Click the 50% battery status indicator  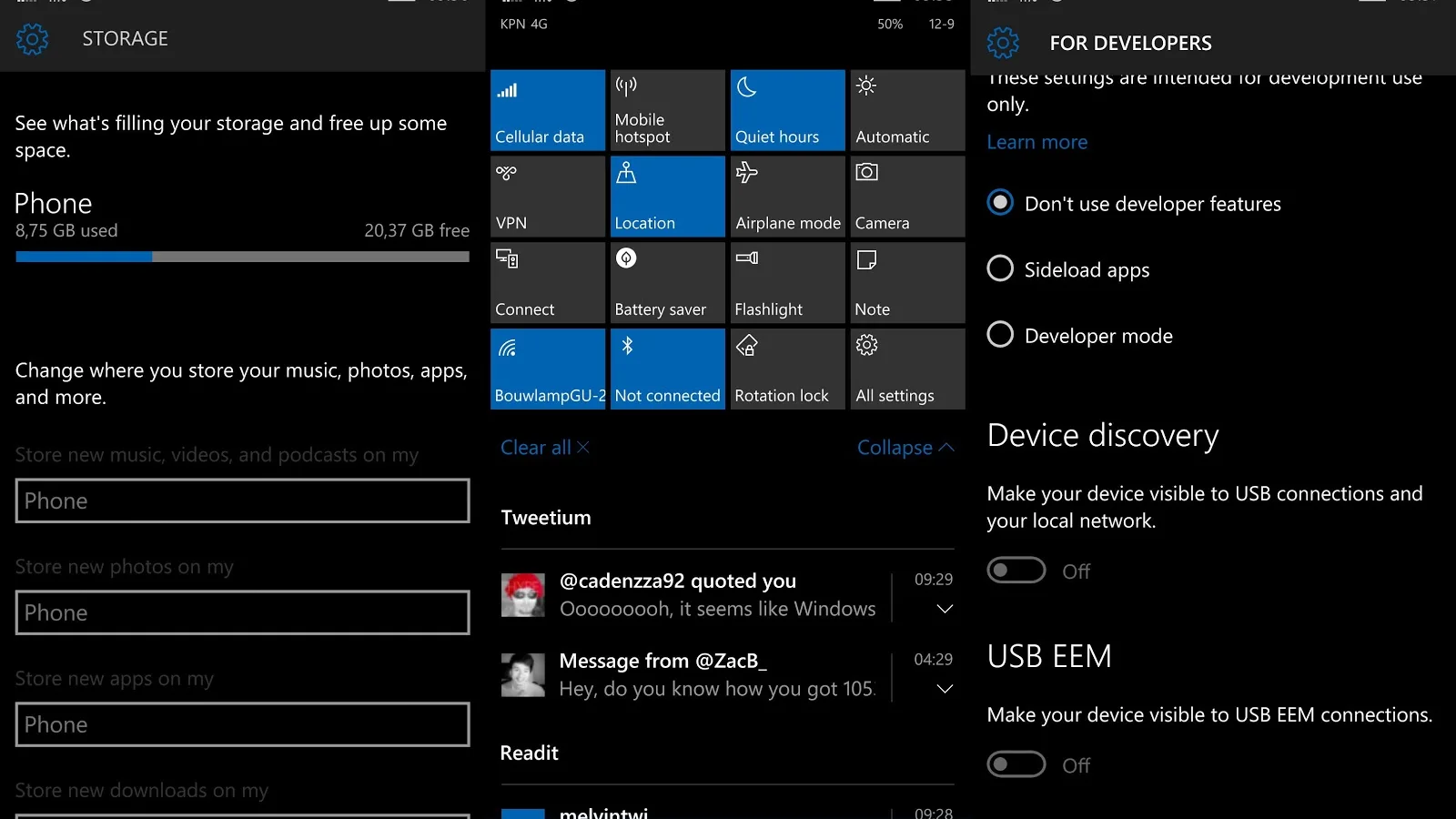coord(890,25)
